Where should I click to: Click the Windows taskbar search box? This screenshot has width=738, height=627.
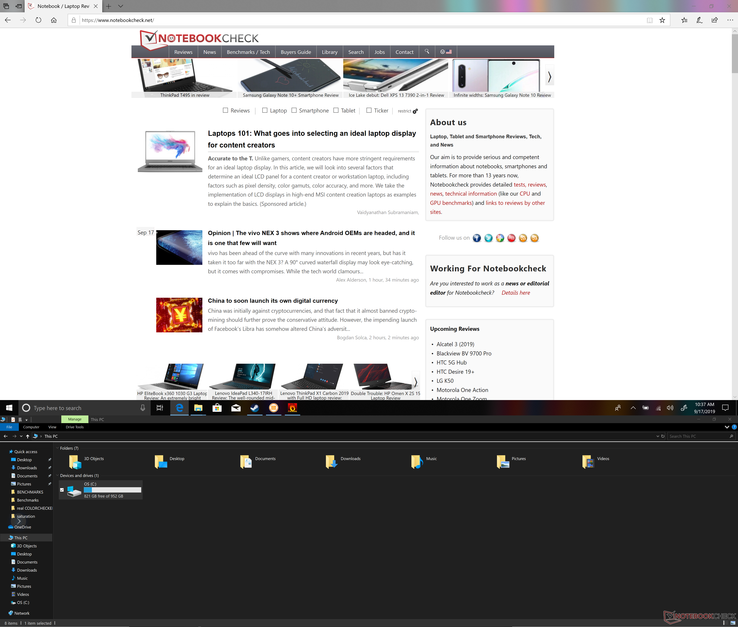click(x=84, y=408)
